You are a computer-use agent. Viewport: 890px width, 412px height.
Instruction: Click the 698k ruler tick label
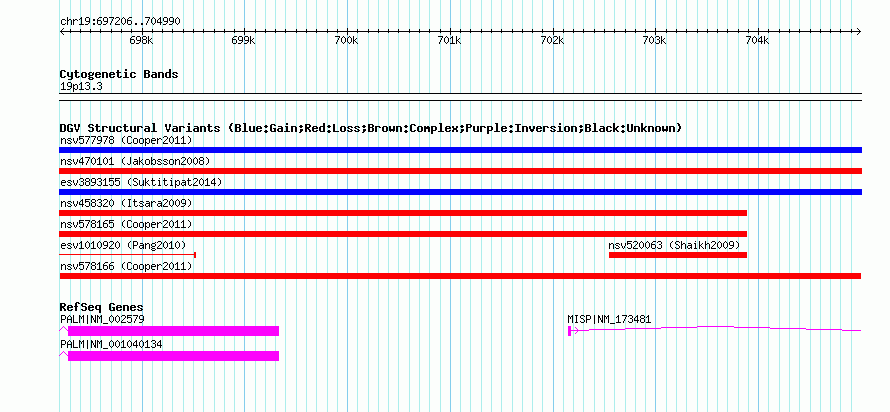coord(141,40)
